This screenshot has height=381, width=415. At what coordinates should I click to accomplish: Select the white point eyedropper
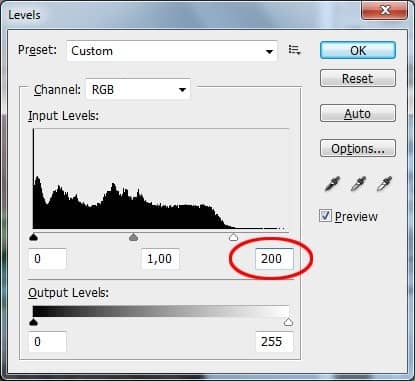(x=384, y=184)
